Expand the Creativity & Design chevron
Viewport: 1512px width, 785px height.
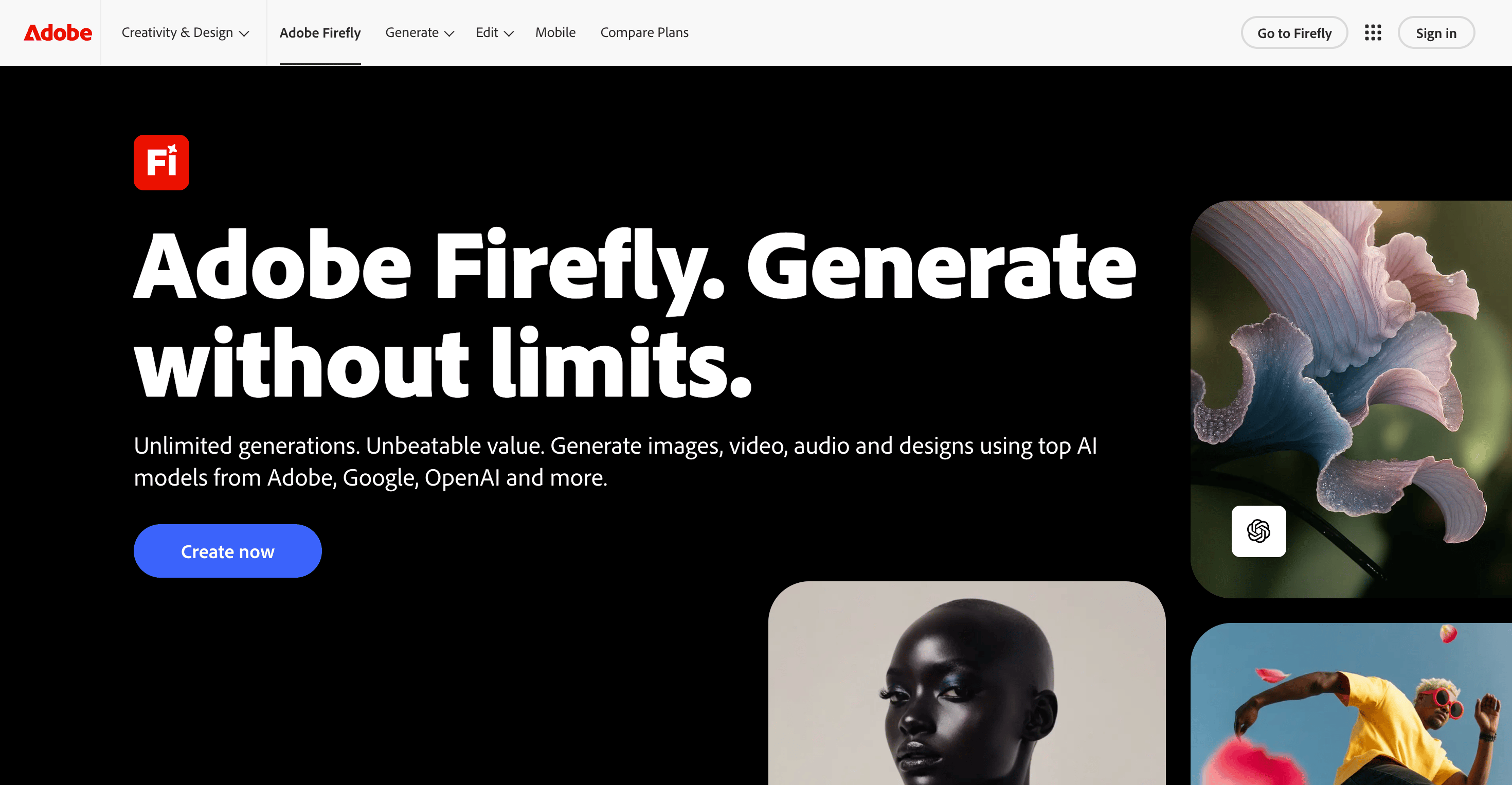pyautogui.click(x=244, y=34)
